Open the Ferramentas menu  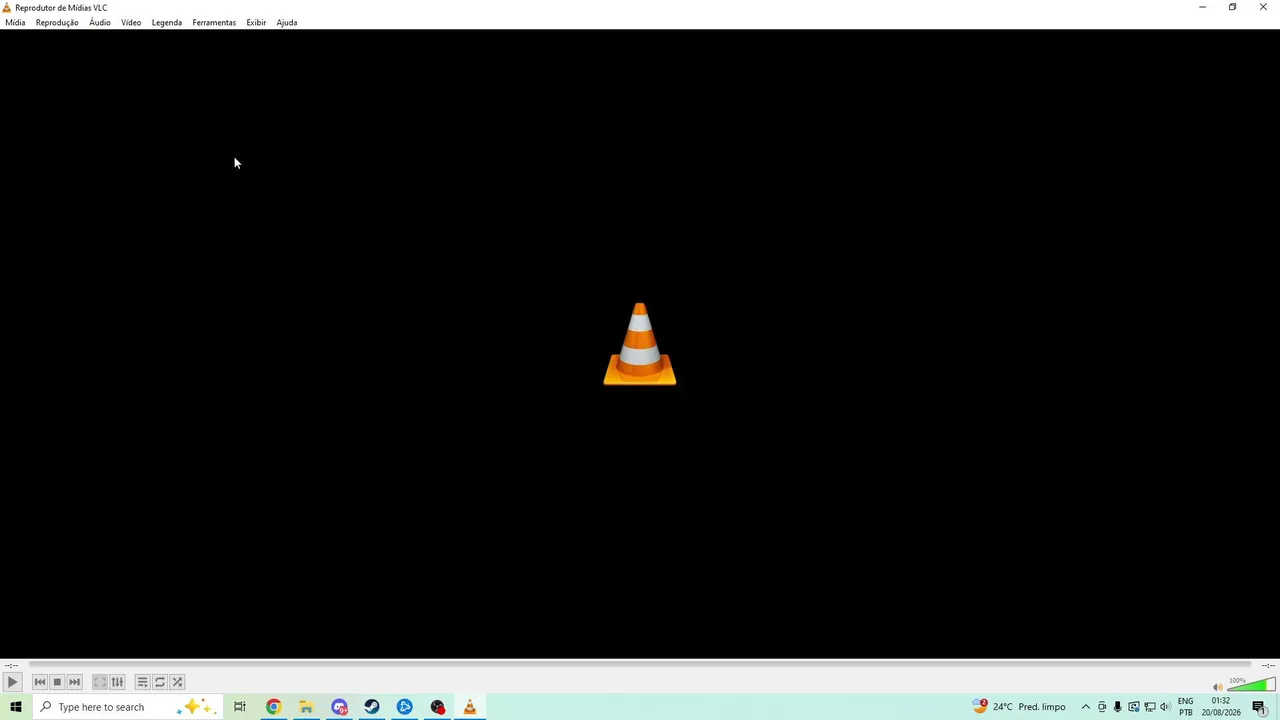click(214, 22)
